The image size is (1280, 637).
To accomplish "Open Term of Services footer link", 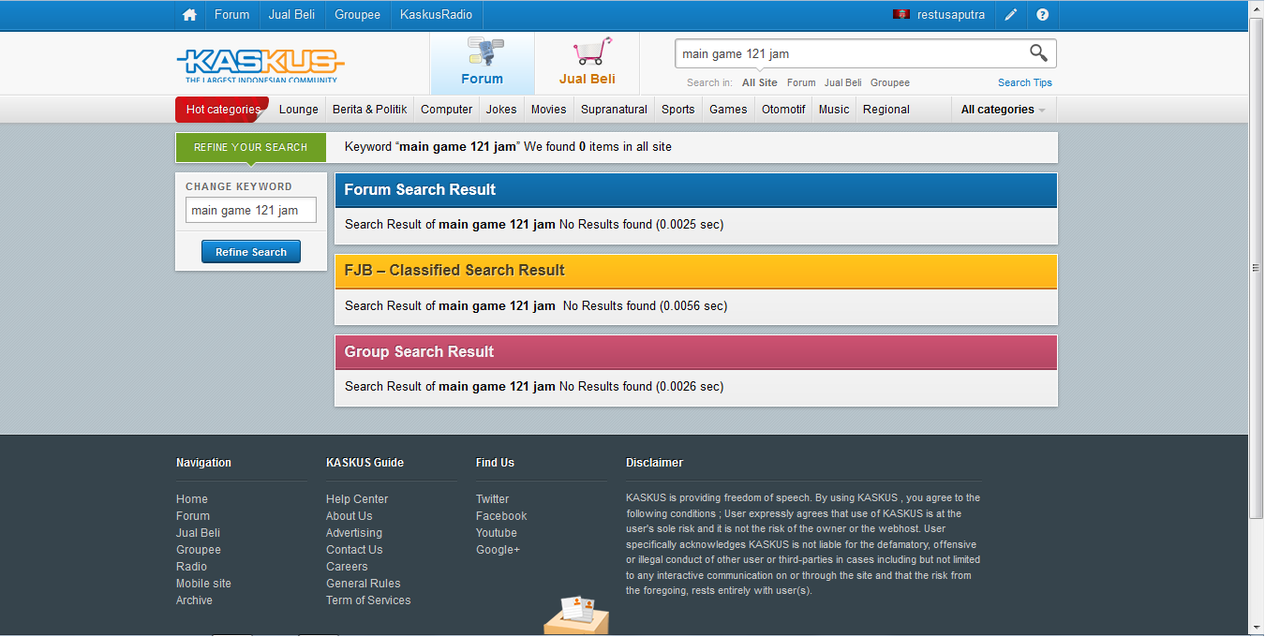I will [368, 601].
